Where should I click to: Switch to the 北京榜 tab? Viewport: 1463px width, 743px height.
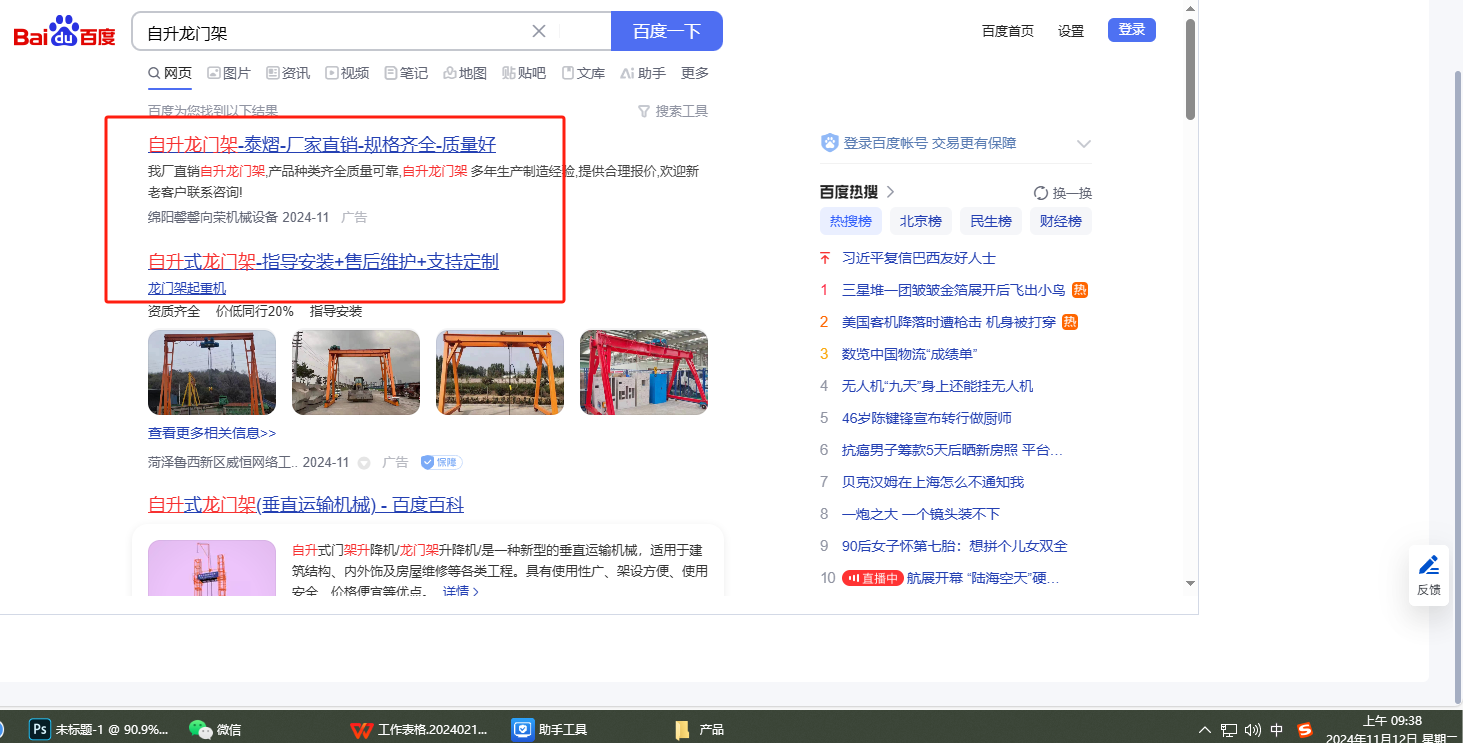(x=921, y=221)
